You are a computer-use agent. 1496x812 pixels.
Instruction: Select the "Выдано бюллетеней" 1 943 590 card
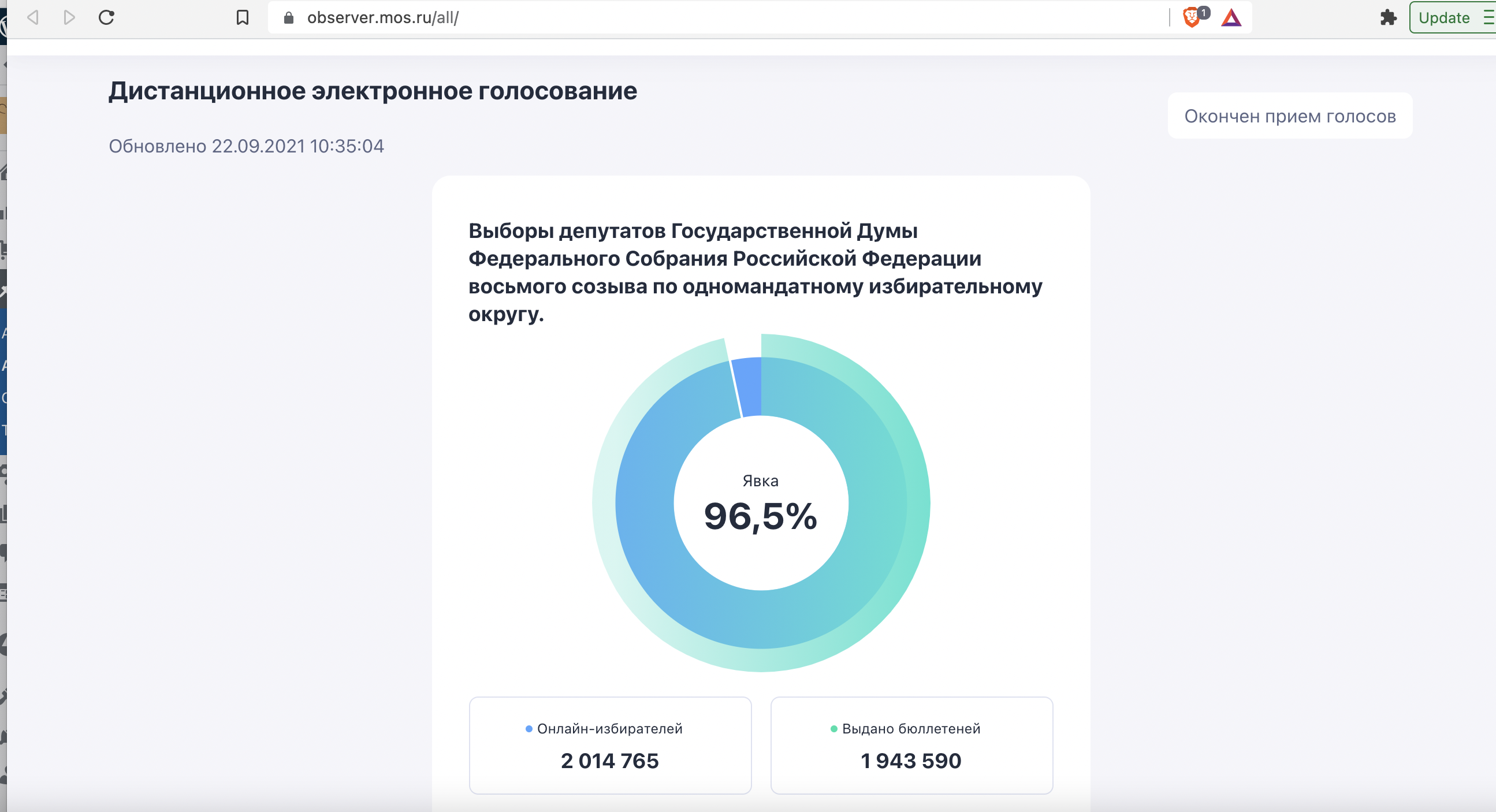911,745
